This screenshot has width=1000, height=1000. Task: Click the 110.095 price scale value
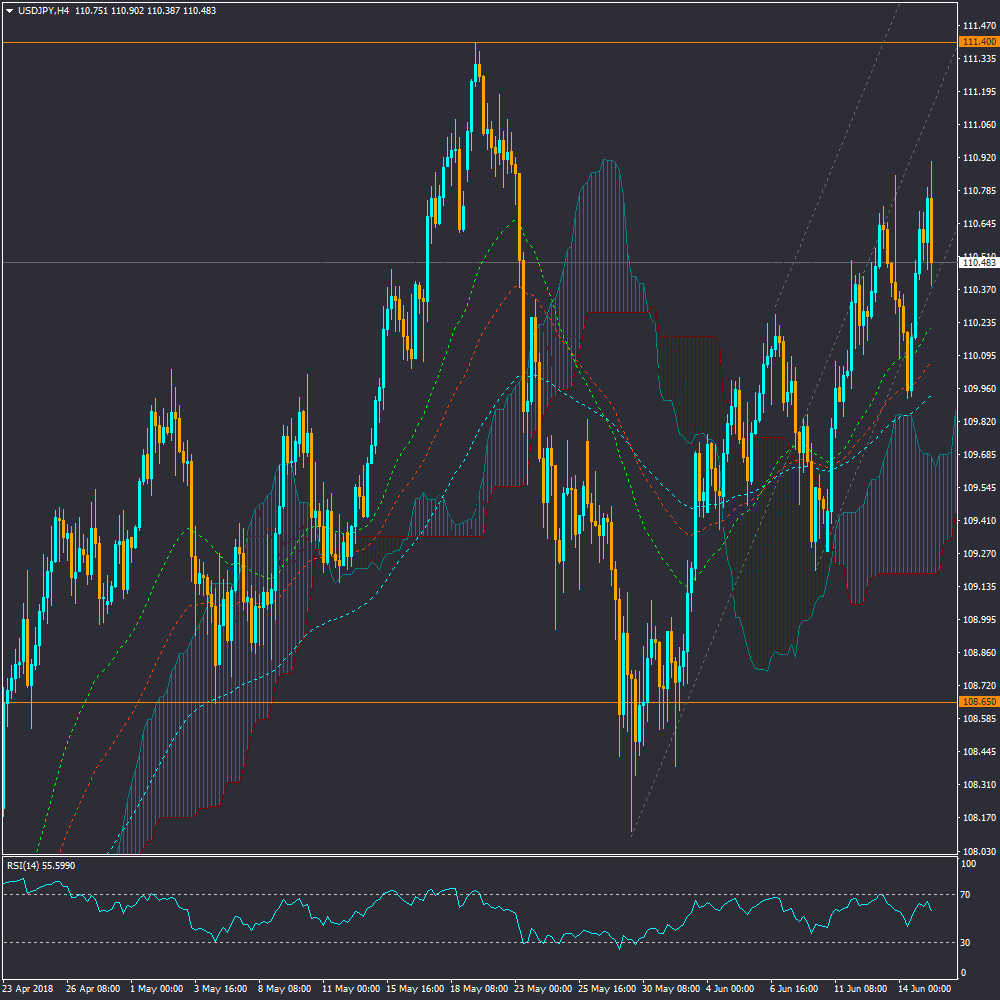tap(977, 356)
